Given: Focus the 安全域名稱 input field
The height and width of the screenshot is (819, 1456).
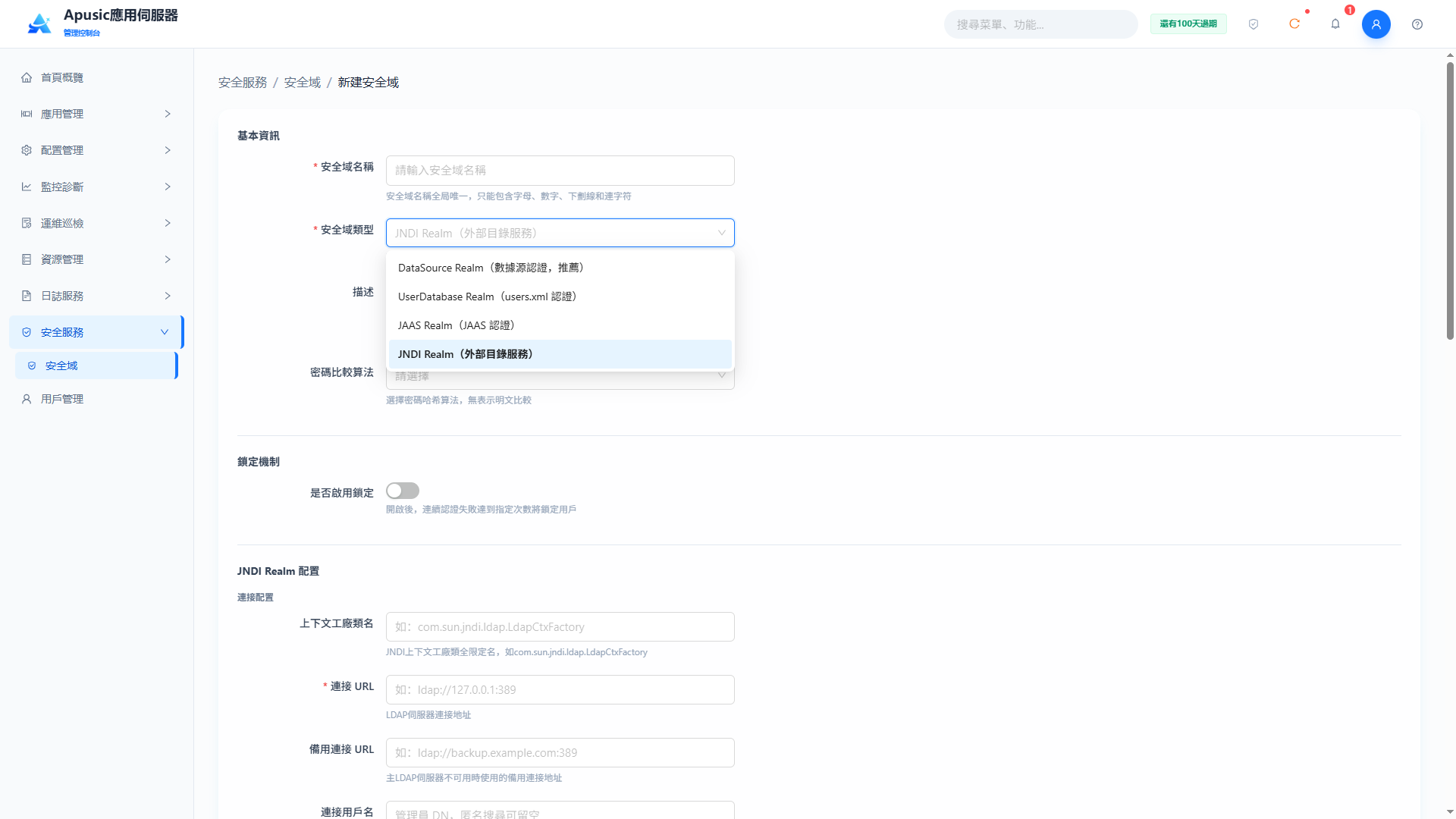Looking at the screenshot, I should [x=560, y=171].
